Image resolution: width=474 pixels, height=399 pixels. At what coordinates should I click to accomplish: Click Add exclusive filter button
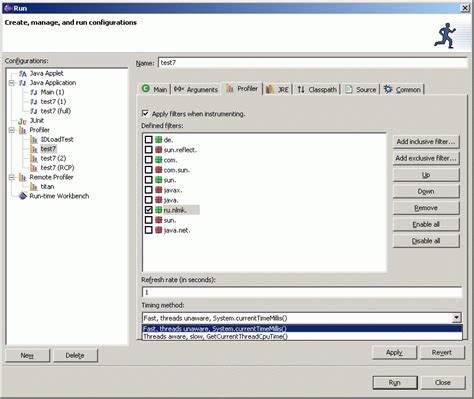426,158
